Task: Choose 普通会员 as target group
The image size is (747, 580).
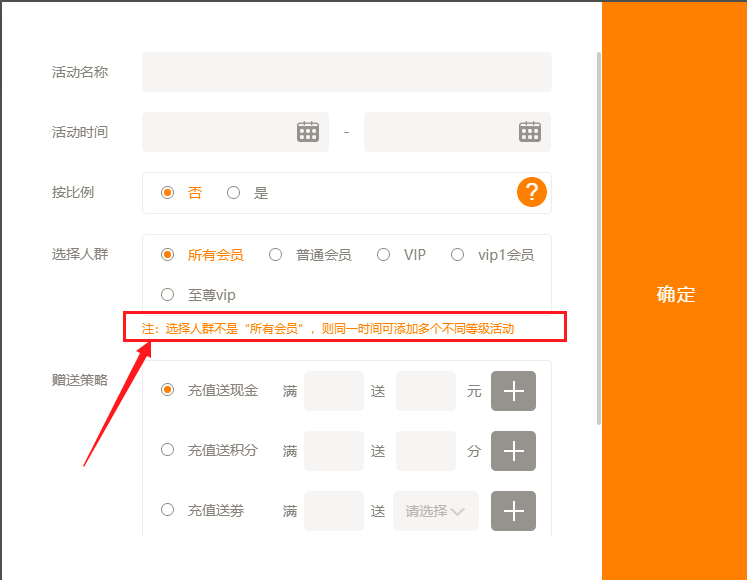Action: coord(276,255)
